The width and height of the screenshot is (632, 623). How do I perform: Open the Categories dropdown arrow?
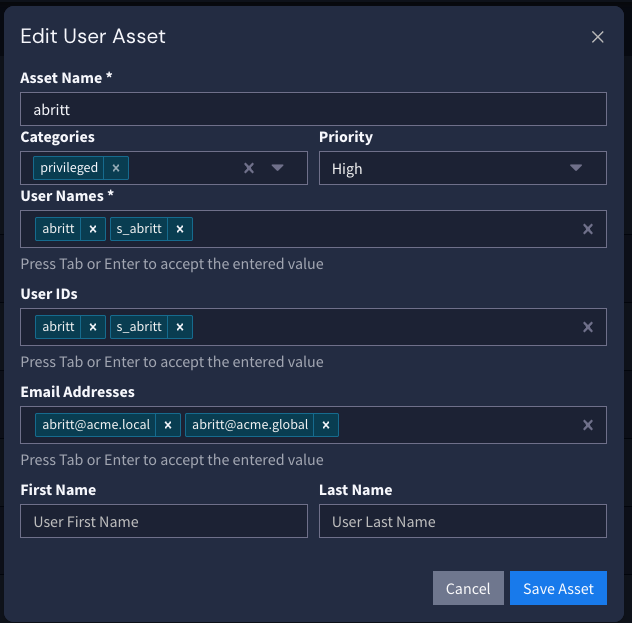277,168
